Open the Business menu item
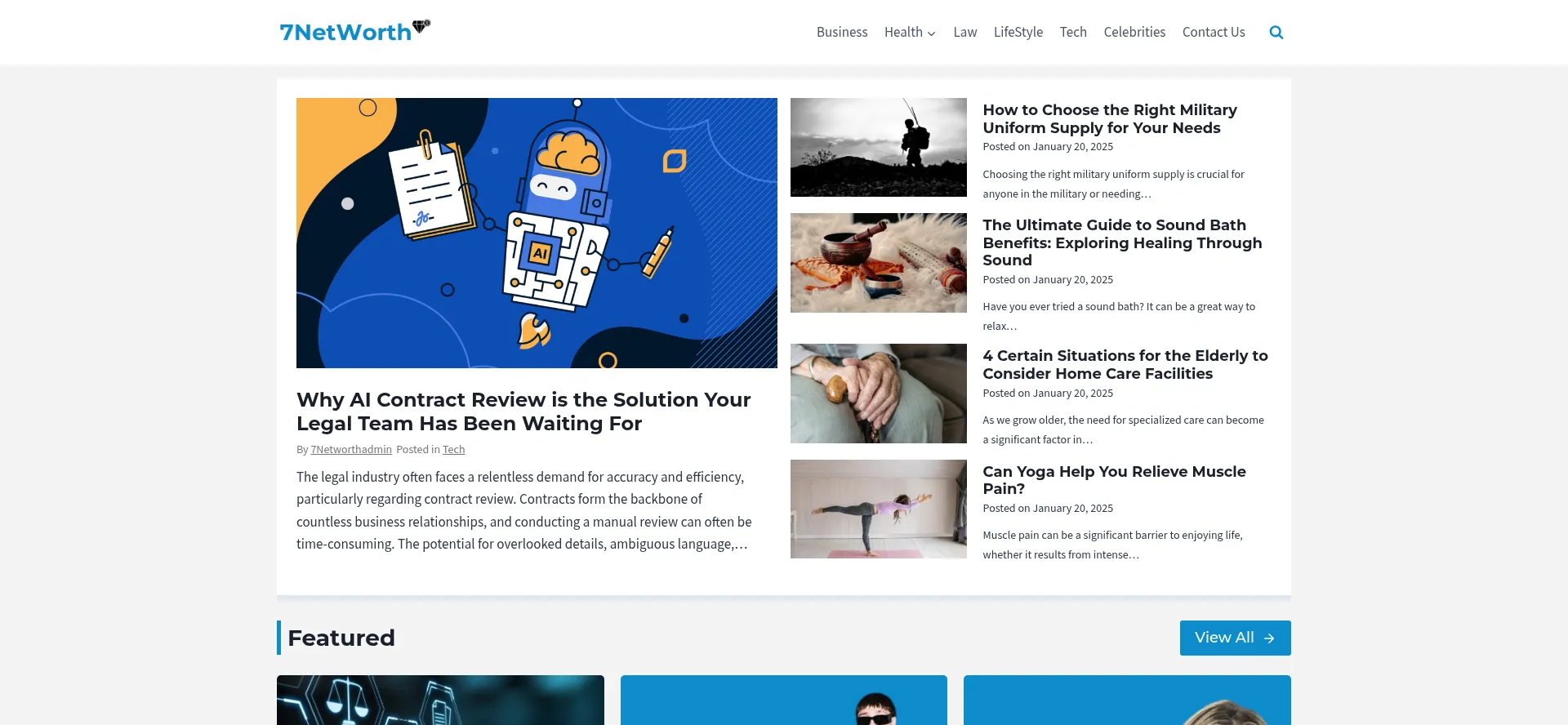Viewport: 1568px width, 725px height. (842, 32)
